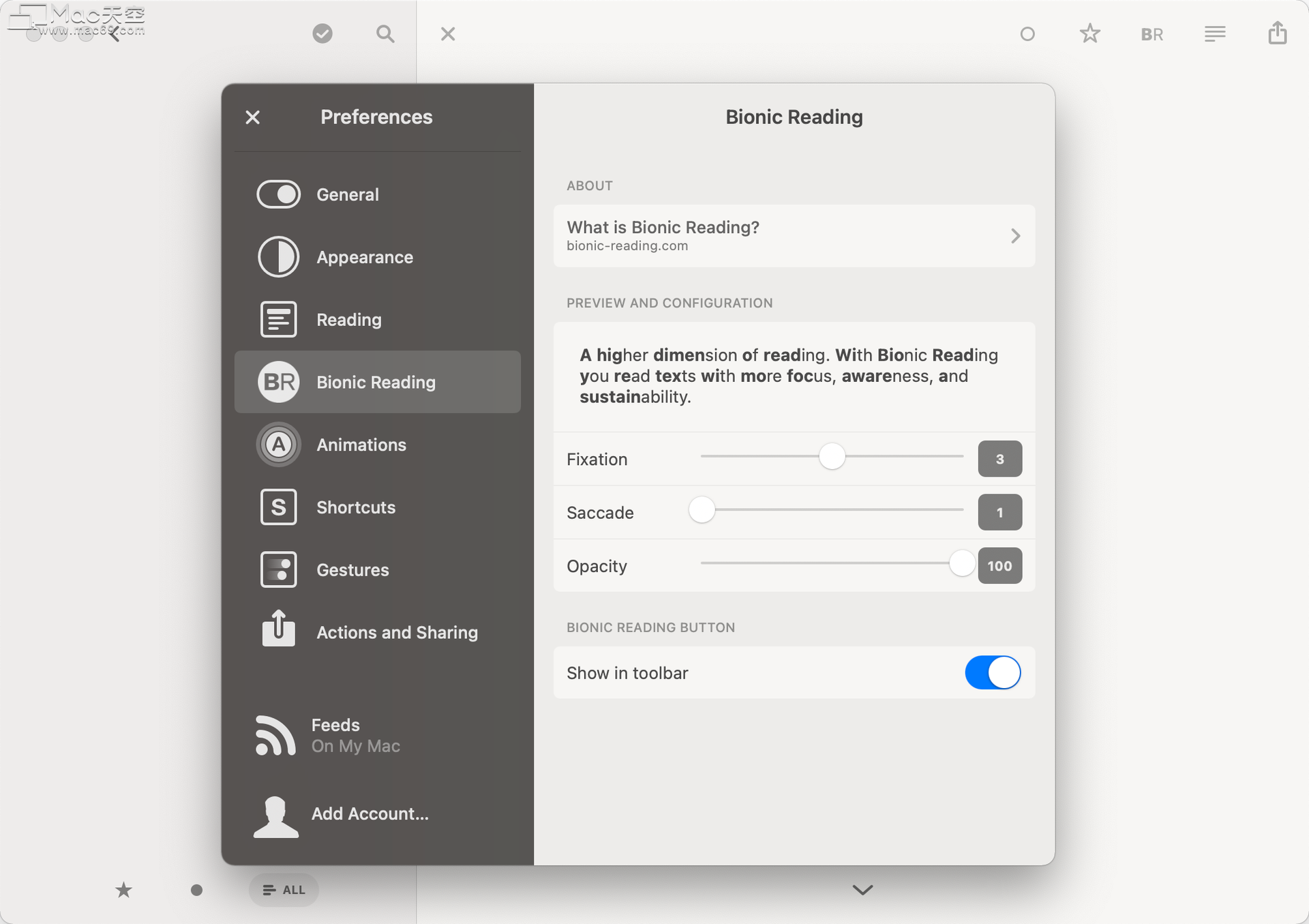The image size is (1309, 924).
Task: Select Gestures preferences section
Action: tap(378, 569)
